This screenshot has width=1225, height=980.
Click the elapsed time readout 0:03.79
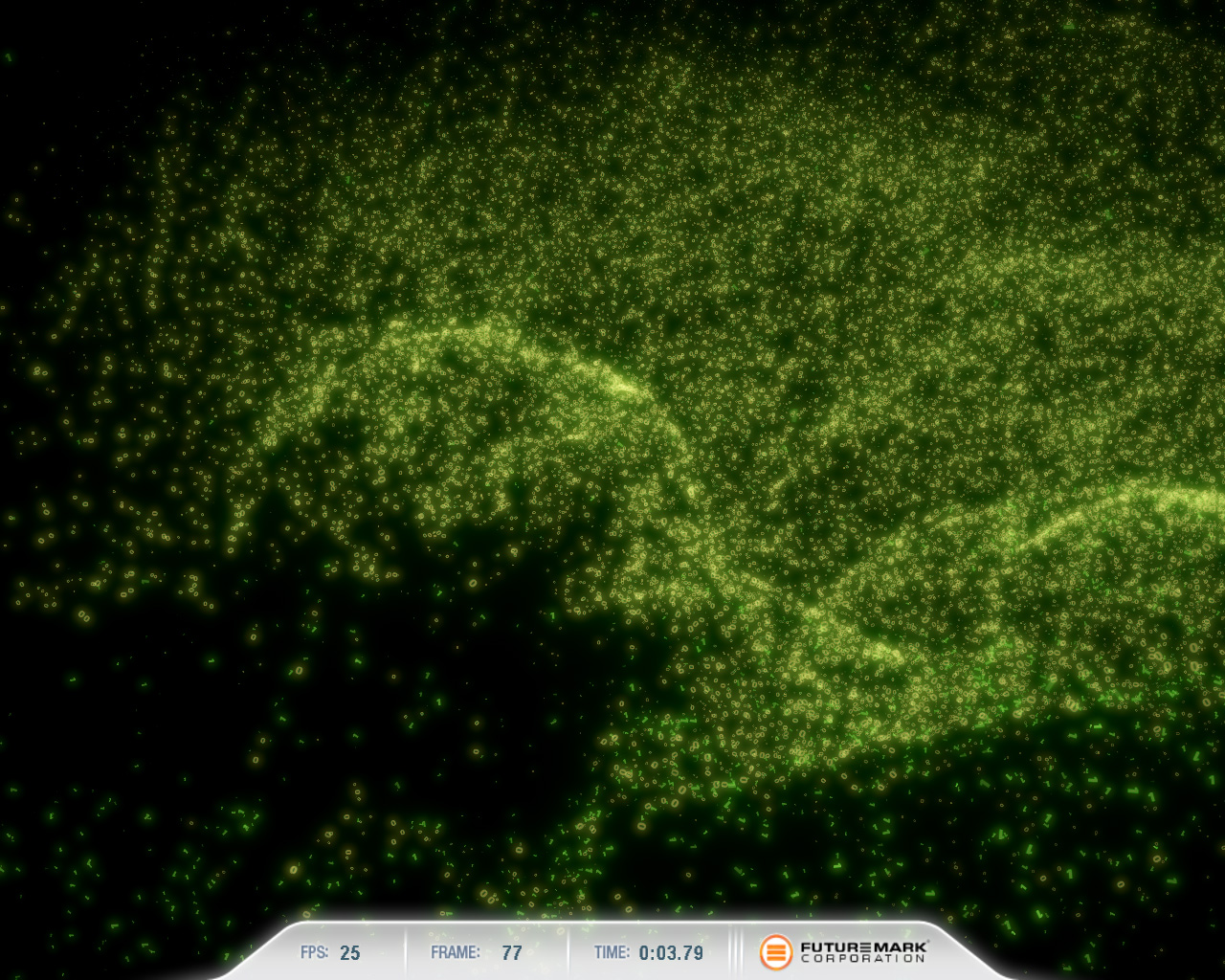point(671,953)
